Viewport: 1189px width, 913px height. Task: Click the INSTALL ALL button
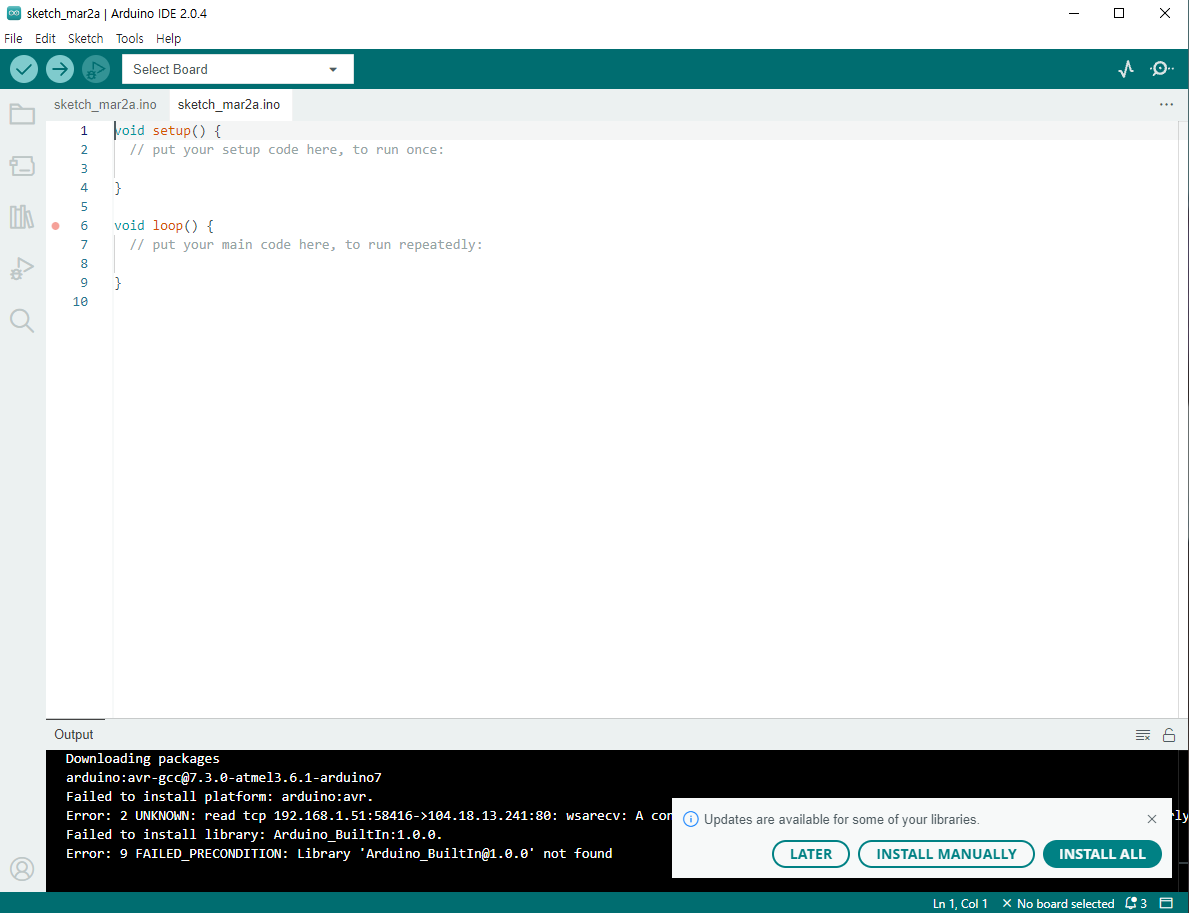coord(1102,854)
